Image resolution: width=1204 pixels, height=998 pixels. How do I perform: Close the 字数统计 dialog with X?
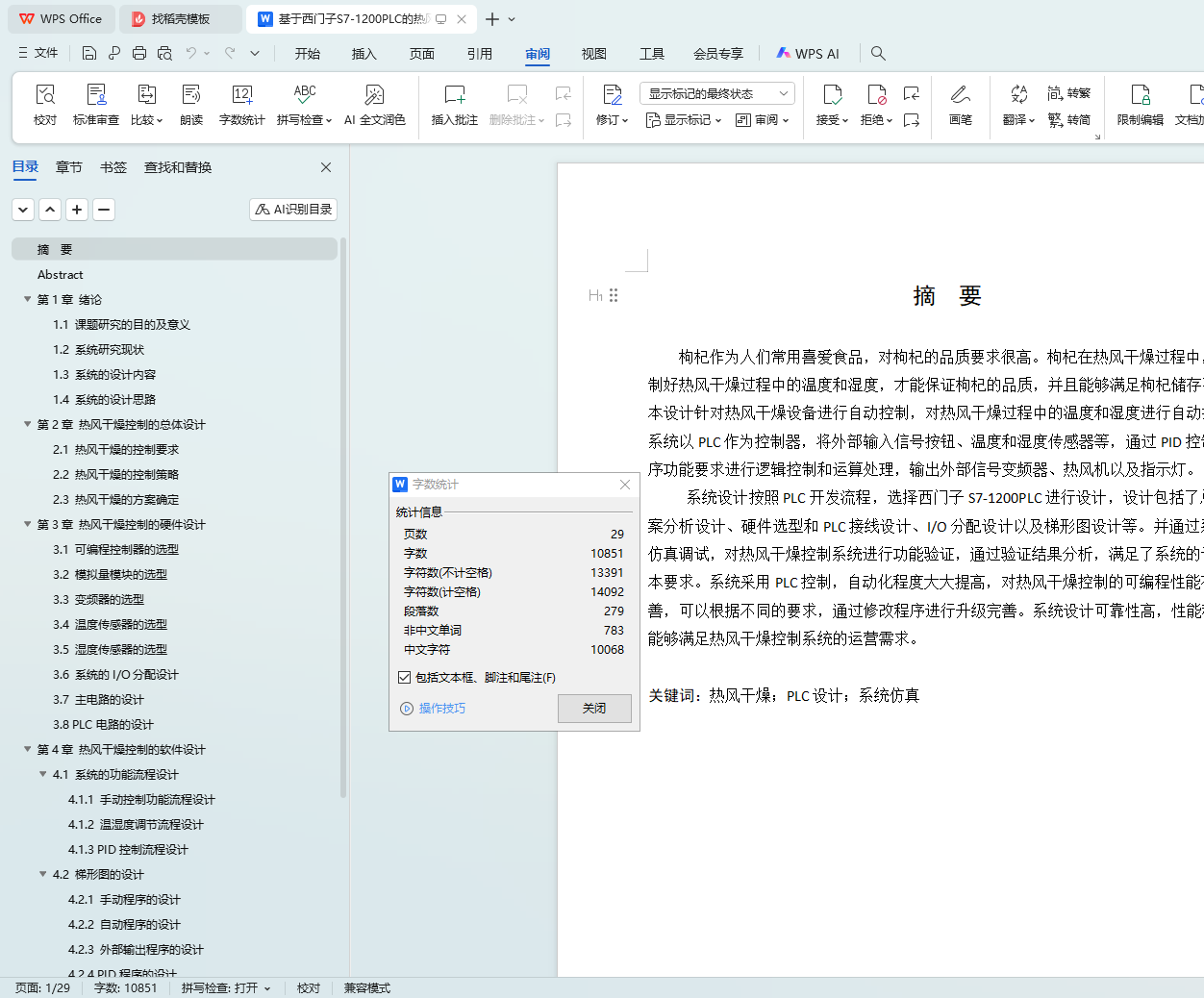(625, 485)
